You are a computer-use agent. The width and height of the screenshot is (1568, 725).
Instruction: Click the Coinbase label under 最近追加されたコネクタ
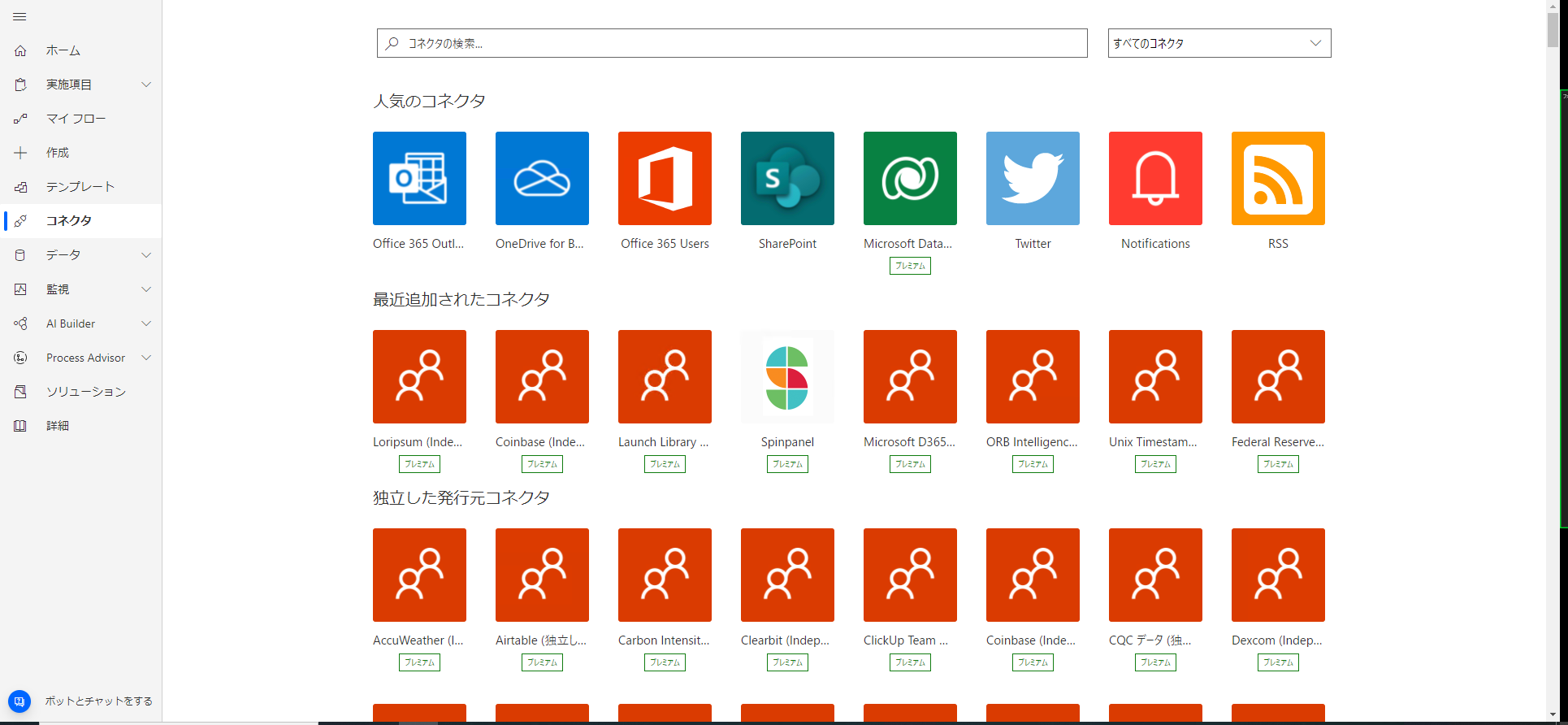coord(540,442)
